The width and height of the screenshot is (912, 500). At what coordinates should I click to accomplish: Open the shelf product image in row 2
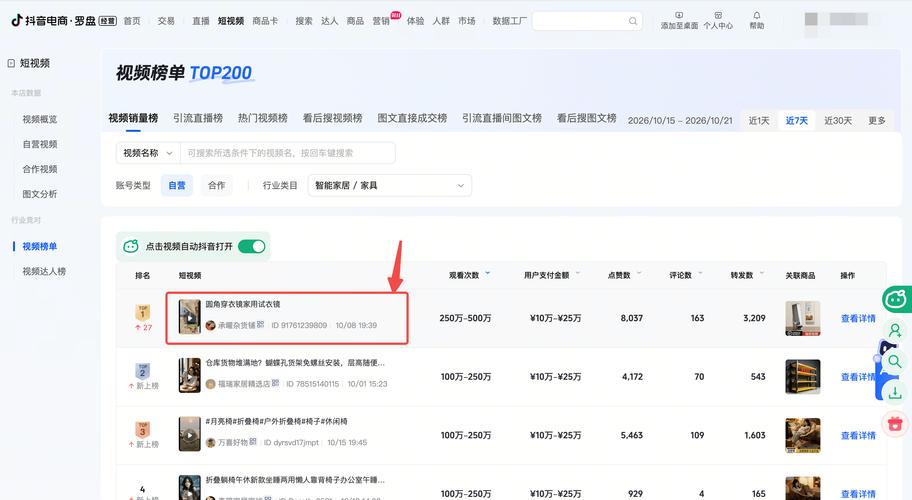tap(803, 377)
